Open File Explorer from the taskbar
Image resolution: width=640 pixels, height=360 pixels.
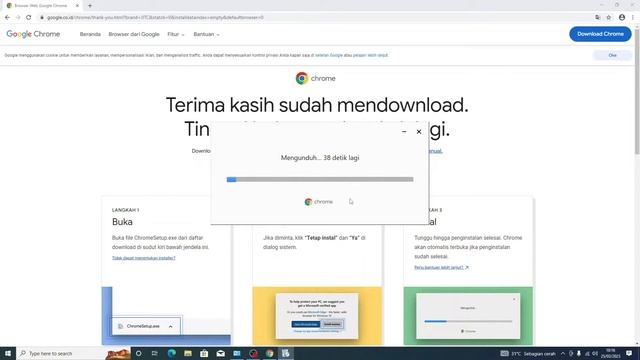[x=188, y=353]
